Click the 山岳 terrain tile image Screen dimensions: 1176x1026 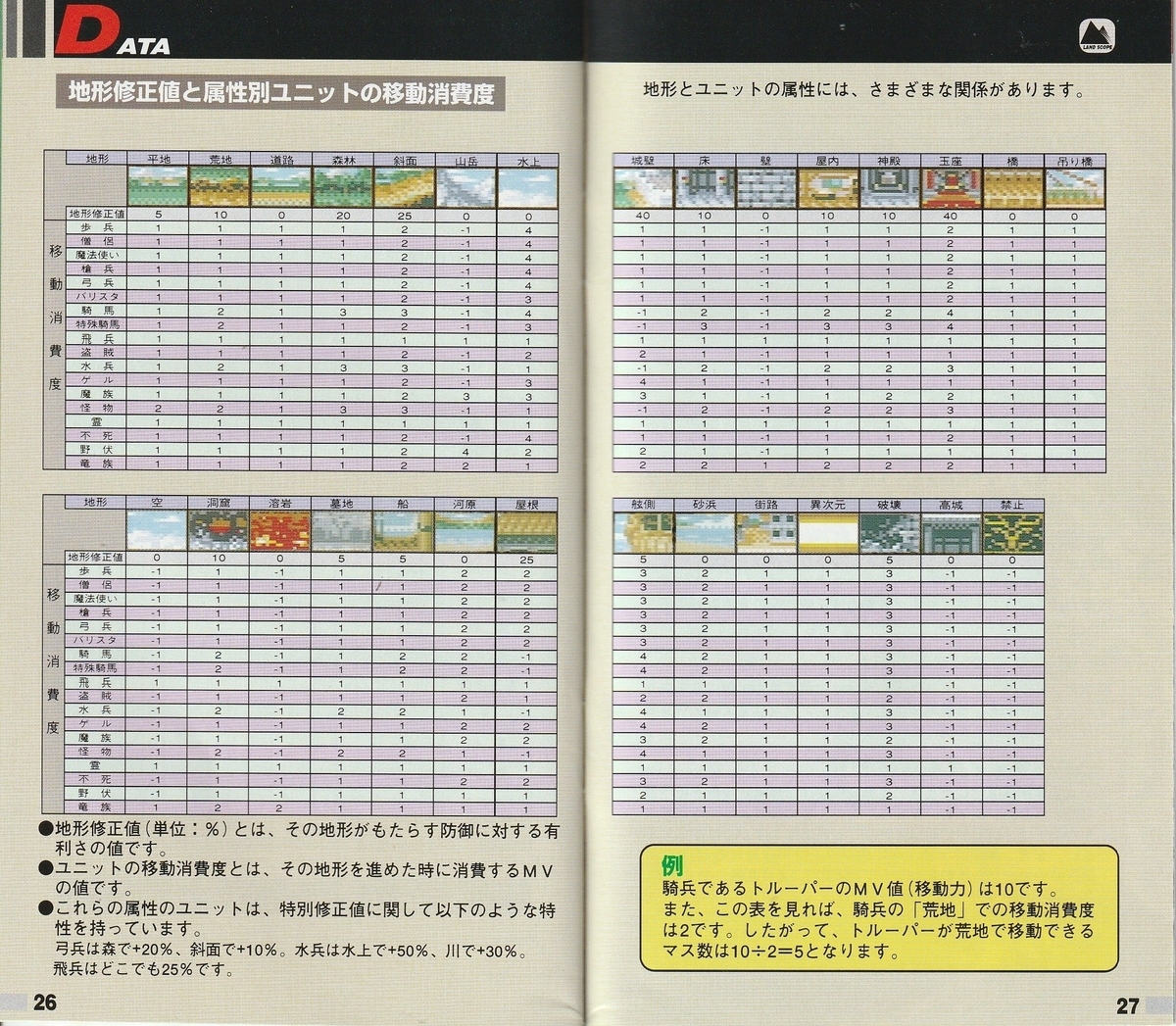tap(465, 186)
